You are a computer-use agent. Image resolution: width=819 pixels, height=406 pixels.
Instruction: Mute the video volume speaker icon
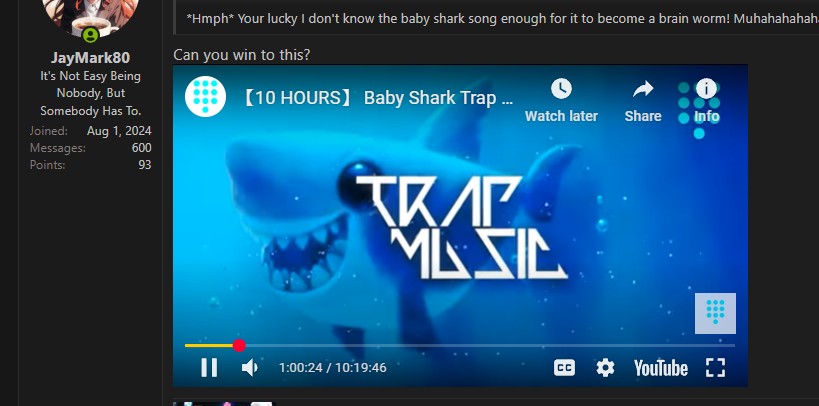click(x=250, y=367)
